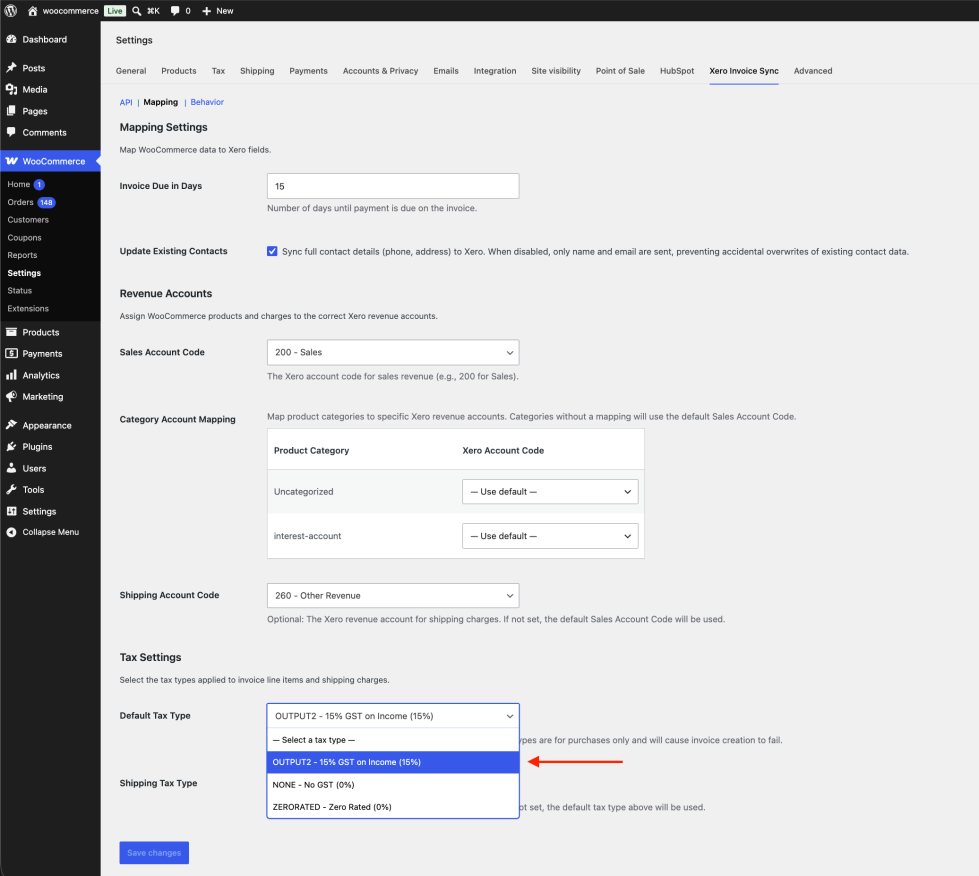Screen dimensions: 979x876
Task: Open the Payments sidebar icon
Action: pos(11,353)
